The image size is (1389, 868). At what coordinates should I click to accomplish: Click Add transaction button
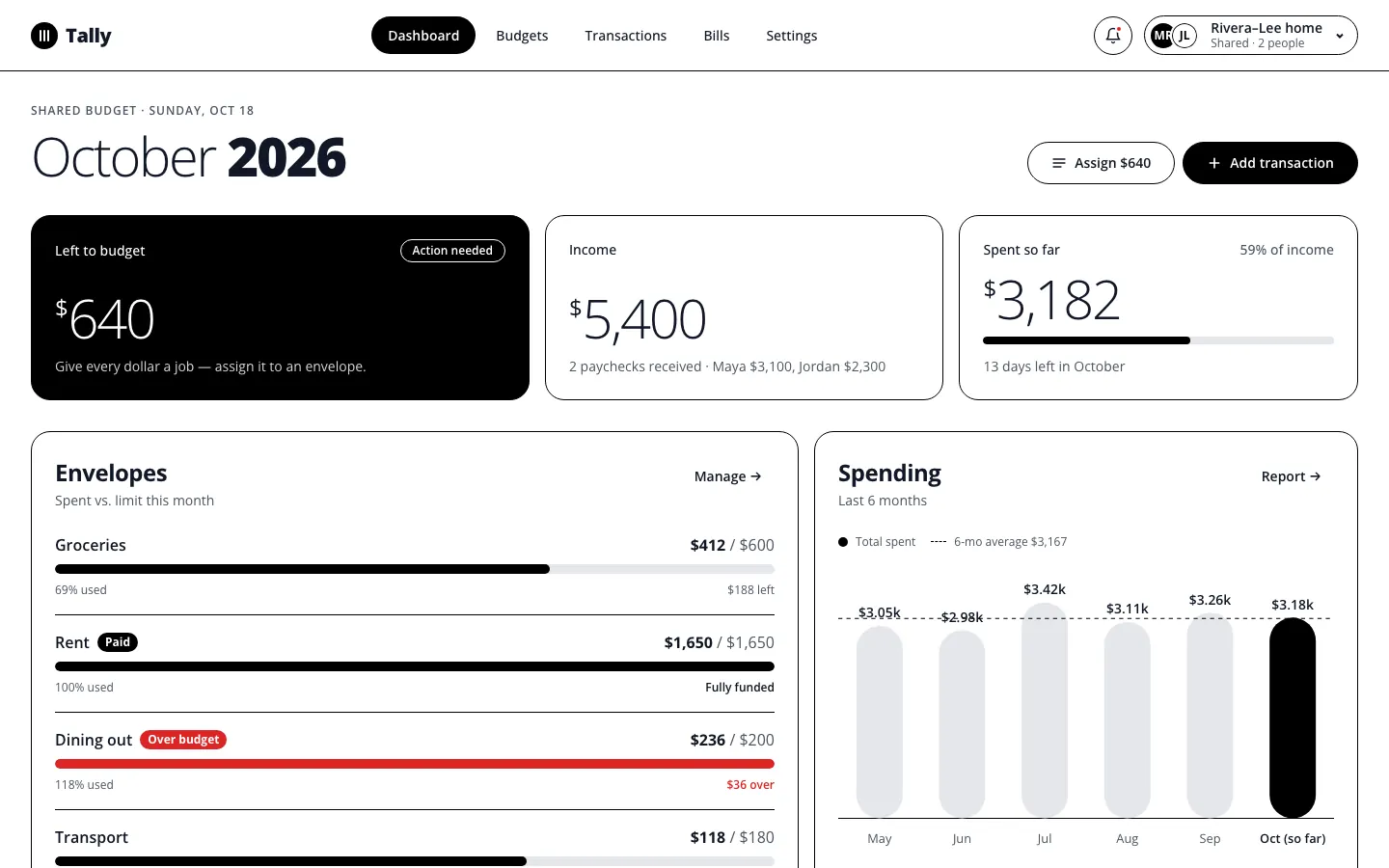click(x=1270, y=163)
